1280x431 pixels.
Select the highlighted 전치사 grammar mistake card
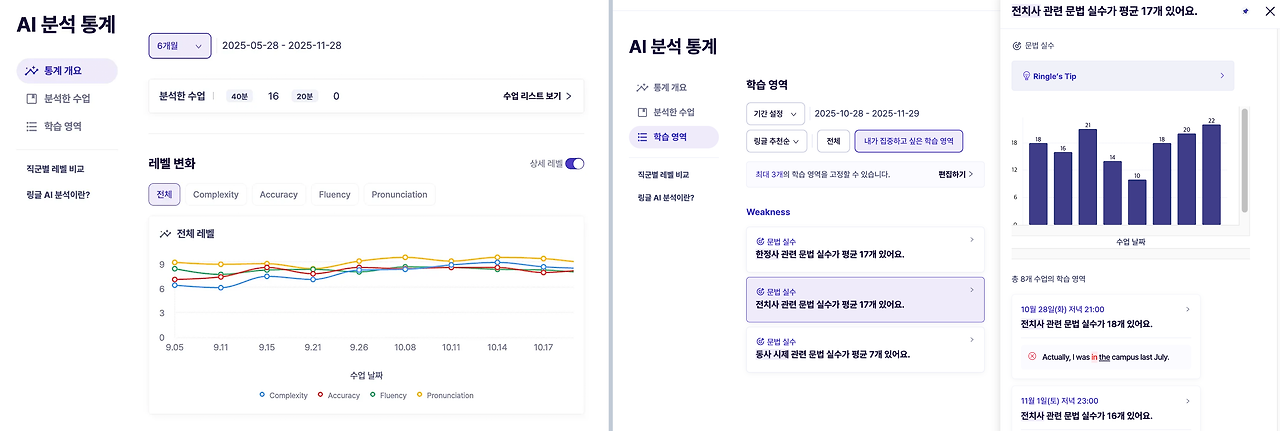(865, 299)
